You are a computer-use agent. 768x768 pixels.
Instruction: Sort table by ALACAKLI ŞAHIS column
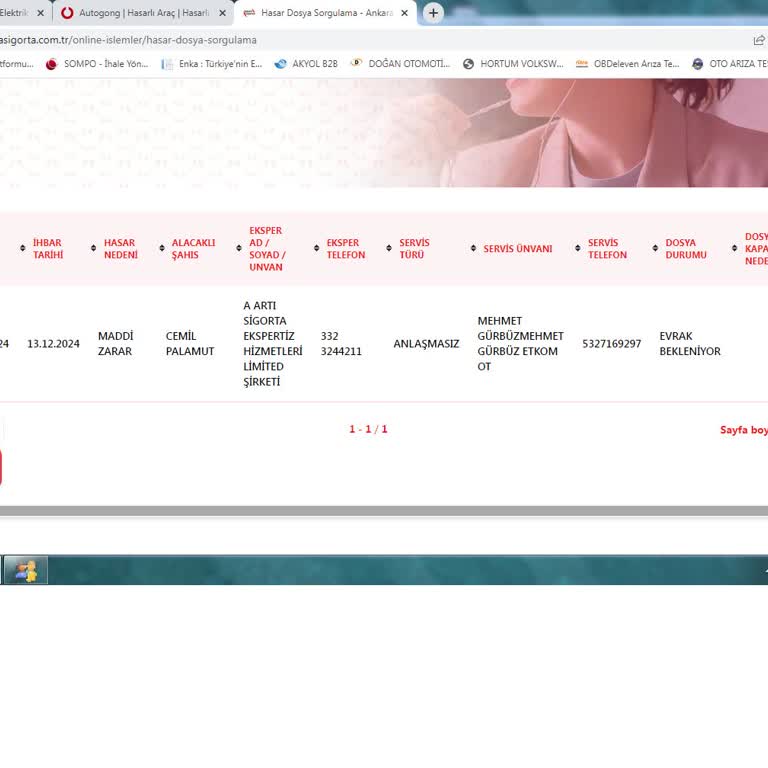click(193, 249)
